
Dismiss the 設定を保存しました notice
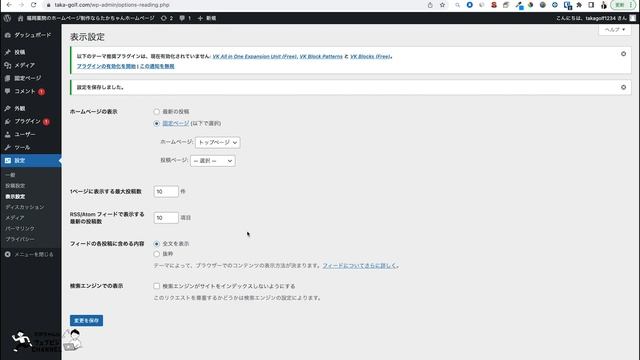[623, 87]
